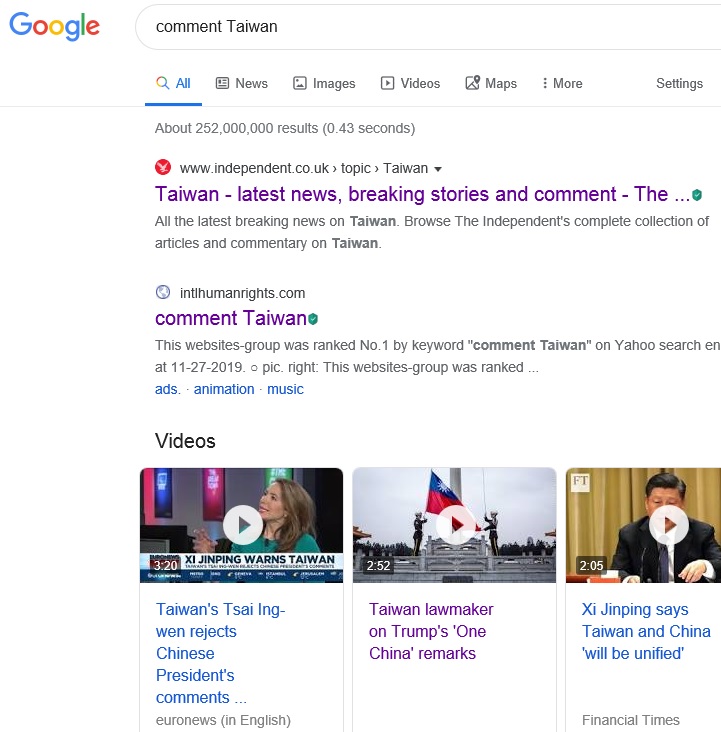Click the intlhumanrights.com globe favicon
721x732 pixels.
pyautogui.click(x=163, y=293)
